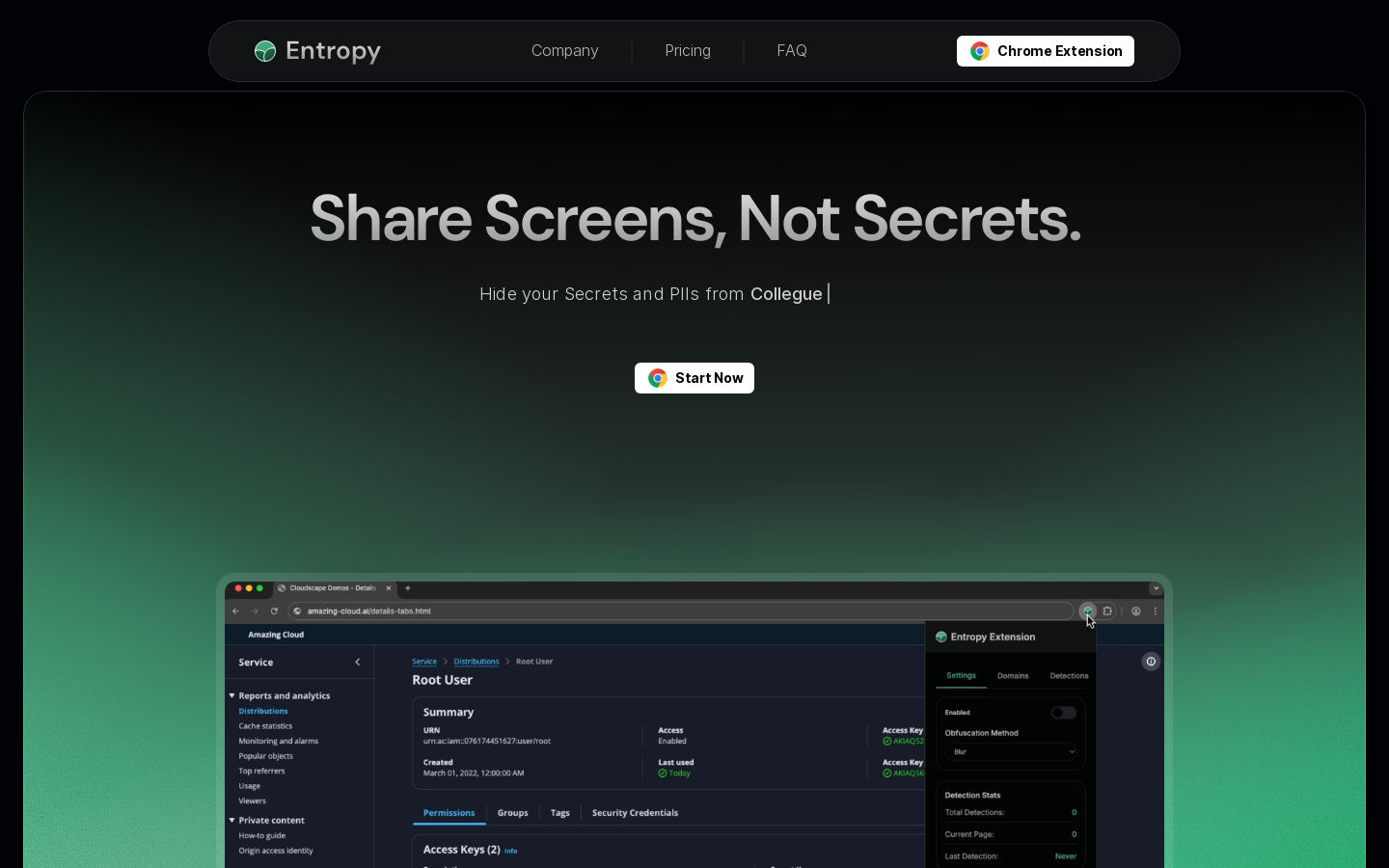Image resolution: width=1389 pixels, height=868 pixels.
Task: Open the Company nav item
Action: [x=565, y=51]
